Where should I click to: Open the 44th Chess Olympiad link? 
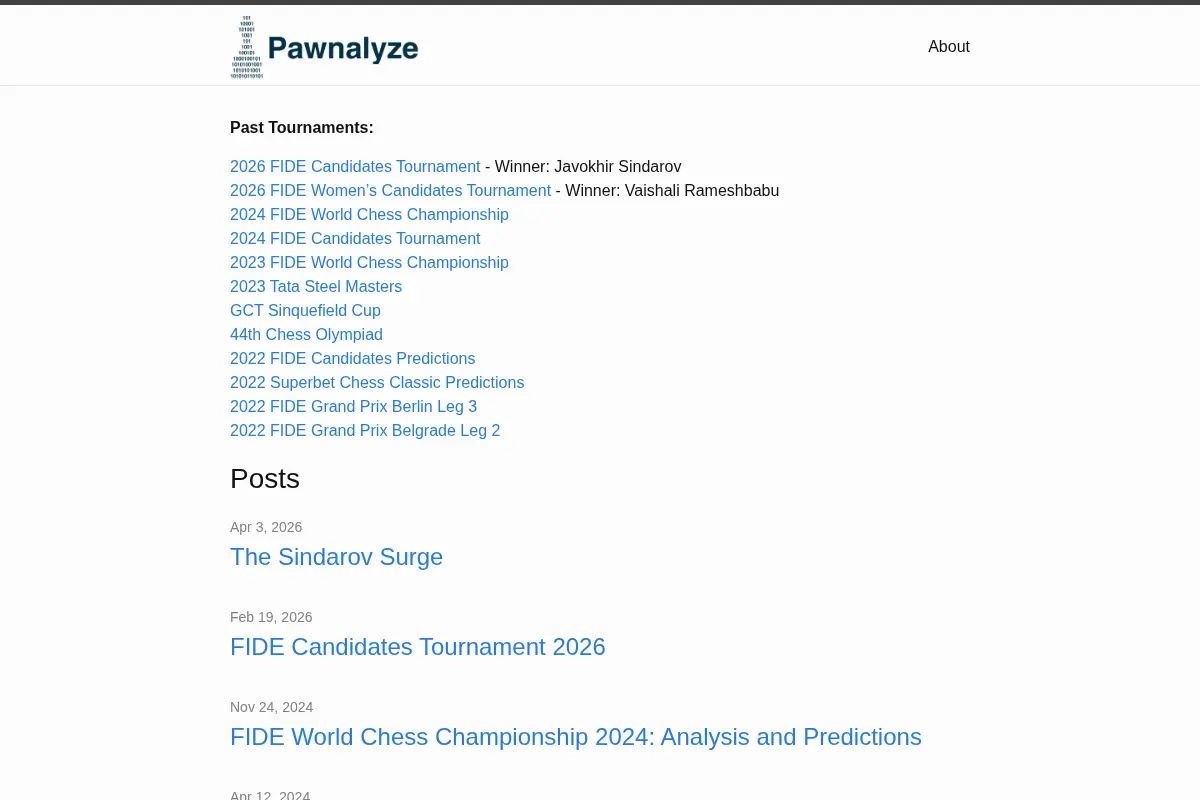point(306,335)
